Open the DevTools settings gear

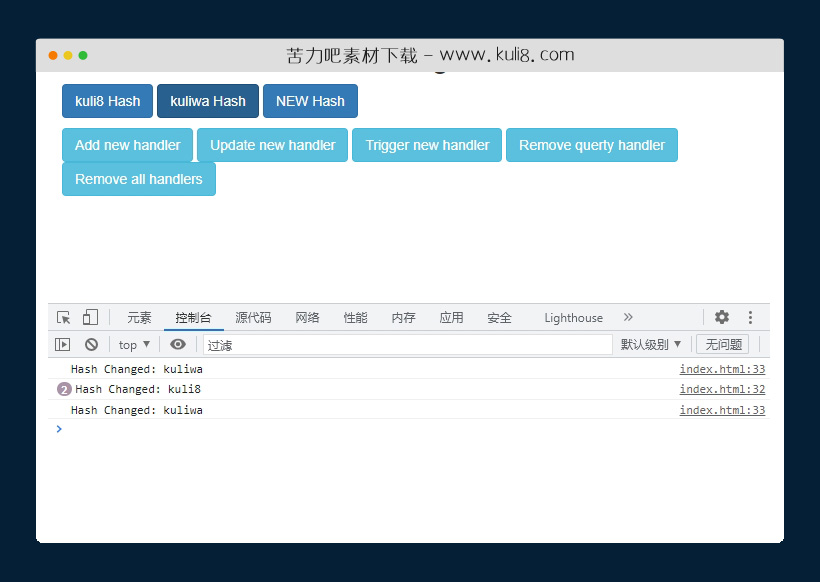pos(722,317)
